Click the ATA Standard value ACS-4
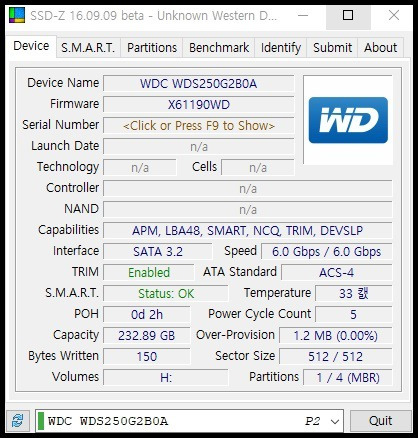 coord(337,273)
